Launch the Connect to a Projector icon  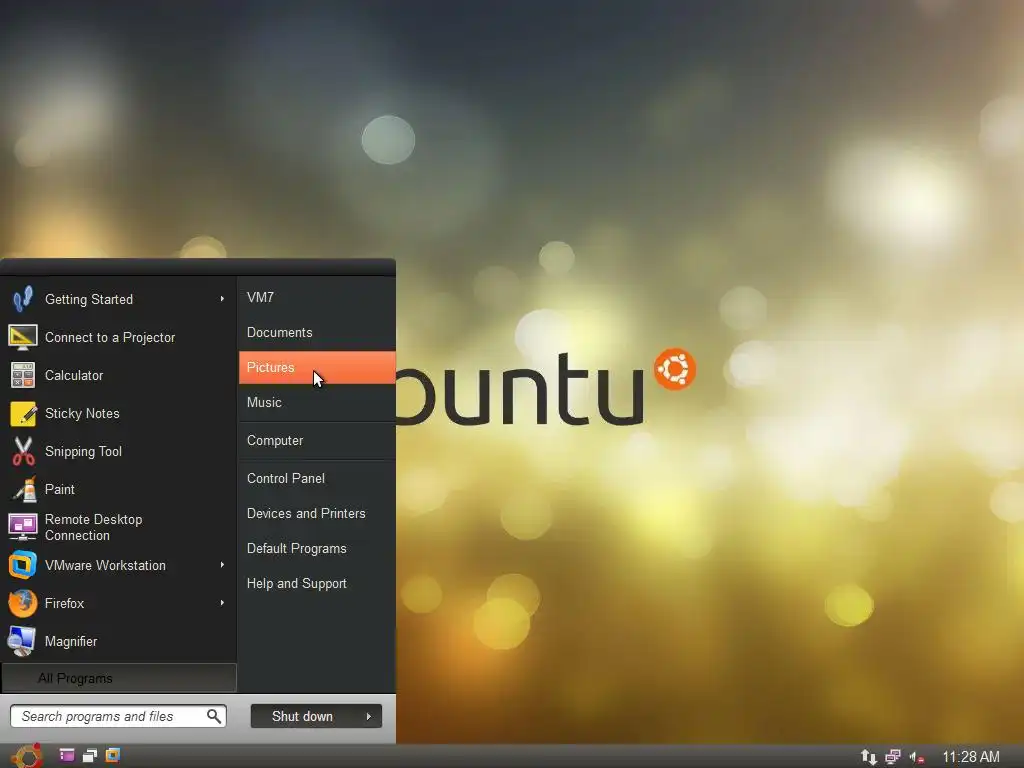(x=23, y=337)
